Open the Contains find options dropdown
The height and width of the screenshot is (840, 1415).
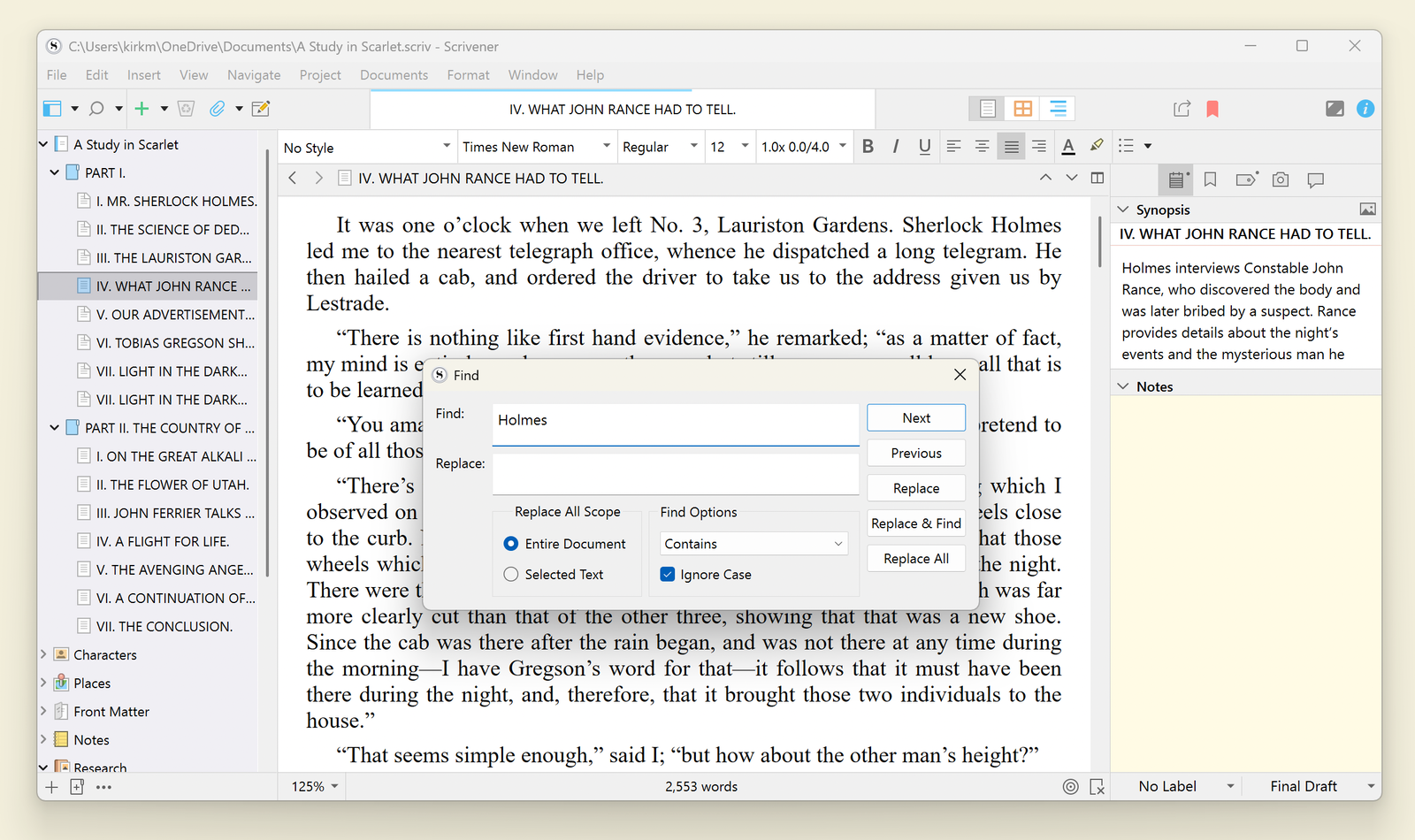pyautogui.click(x=753, y=544)
